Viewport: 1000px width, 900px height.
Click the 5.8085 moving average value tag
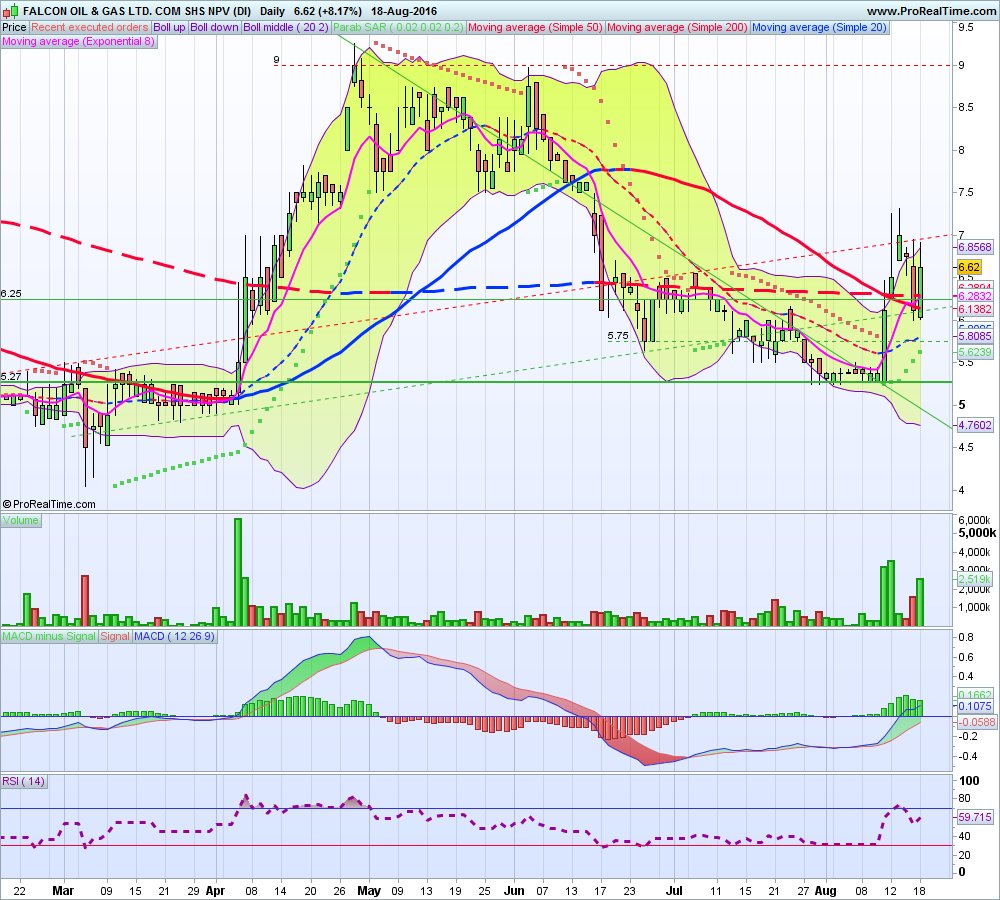(974, 336)
